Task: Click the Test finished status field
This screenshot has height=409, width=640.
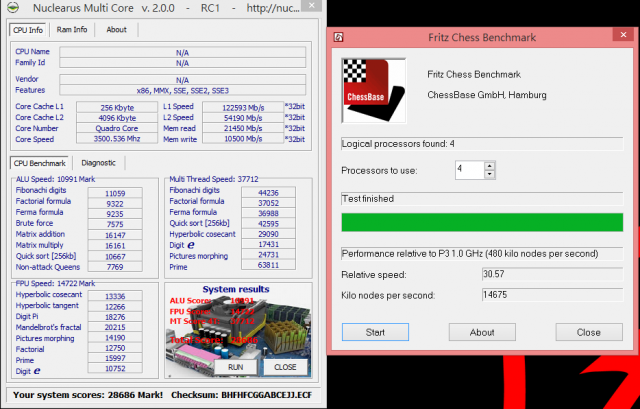Action: 482,199
